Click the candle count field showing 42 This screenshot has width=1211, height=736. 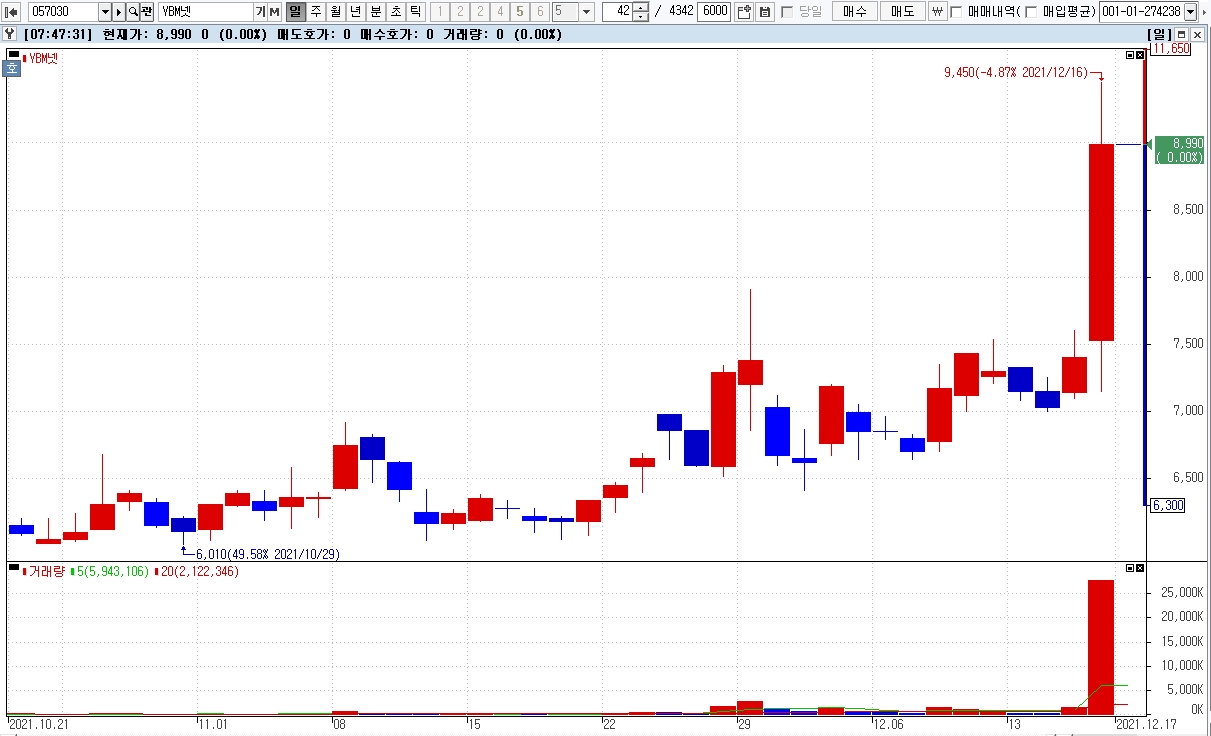point(618,12)
